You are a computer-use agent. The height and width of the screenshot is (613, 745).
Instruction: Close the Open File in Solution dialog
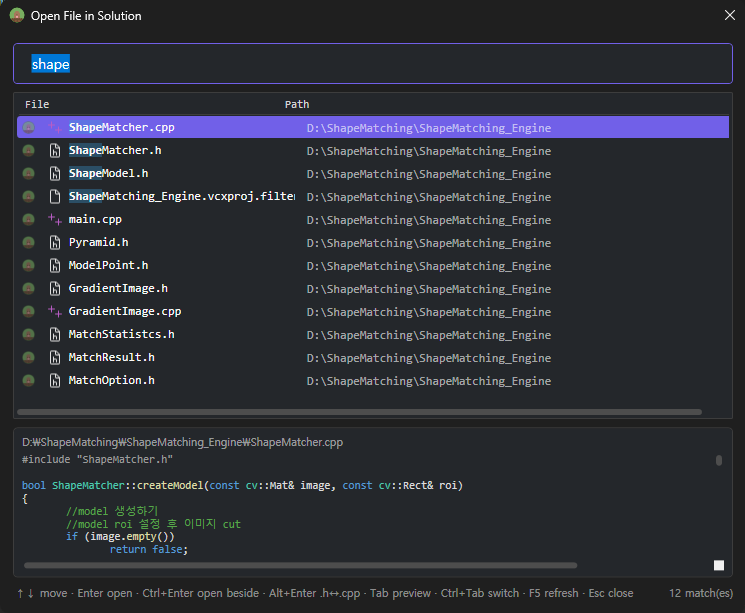pyautogui.click(x=730, y=15)
